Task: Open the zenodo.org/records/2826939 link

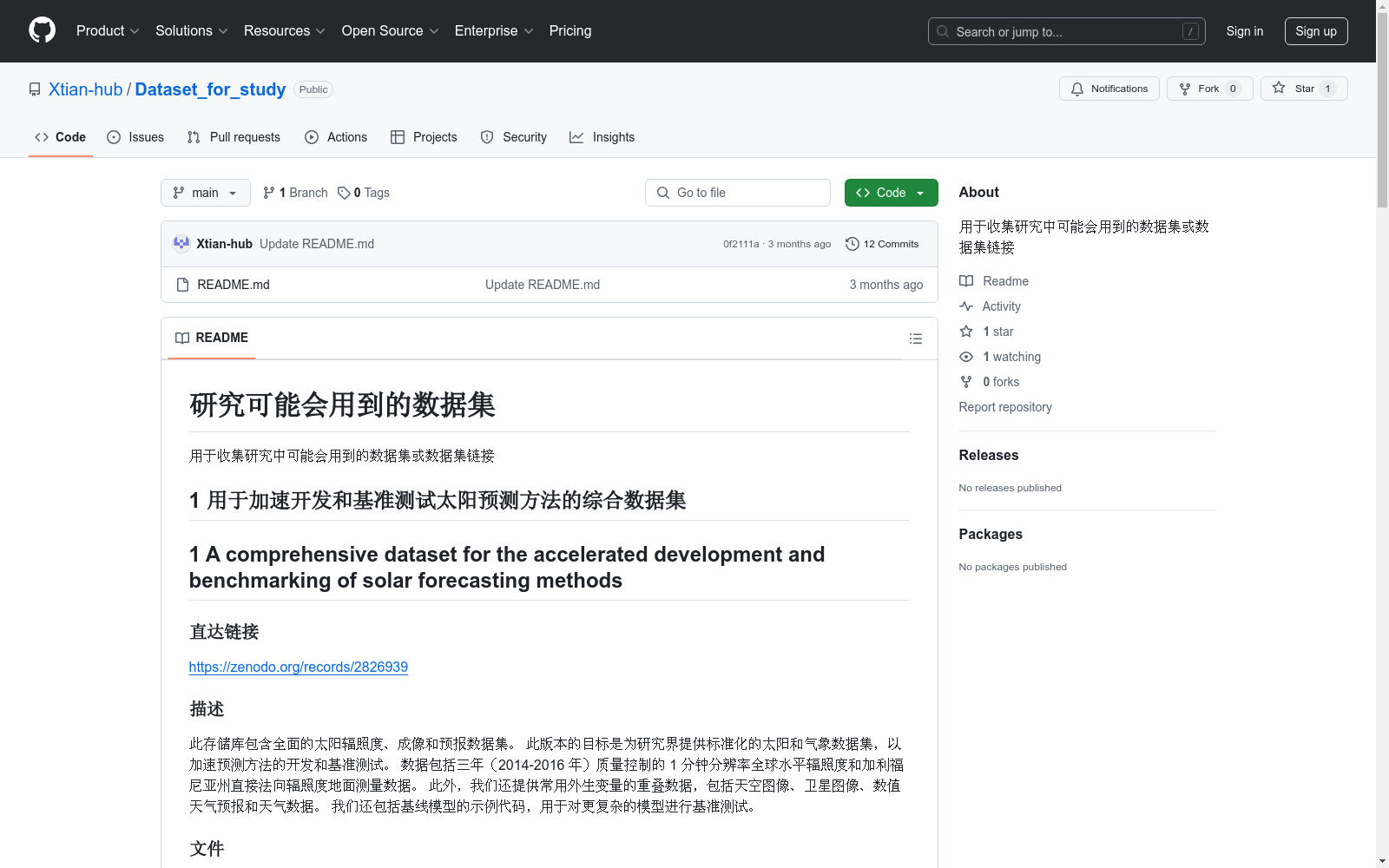Action: coord(298,667)
